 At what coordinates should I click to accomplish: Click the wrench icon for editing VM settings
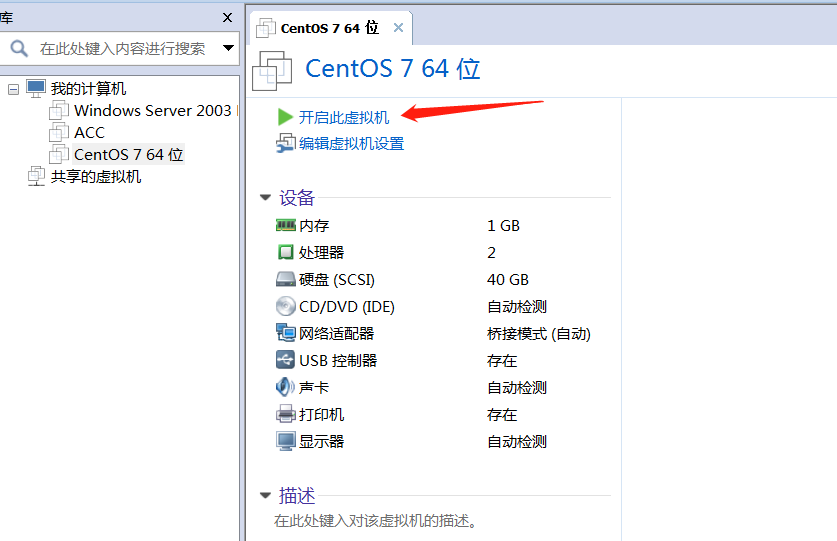pyautogui.click(x=286, y=143)
